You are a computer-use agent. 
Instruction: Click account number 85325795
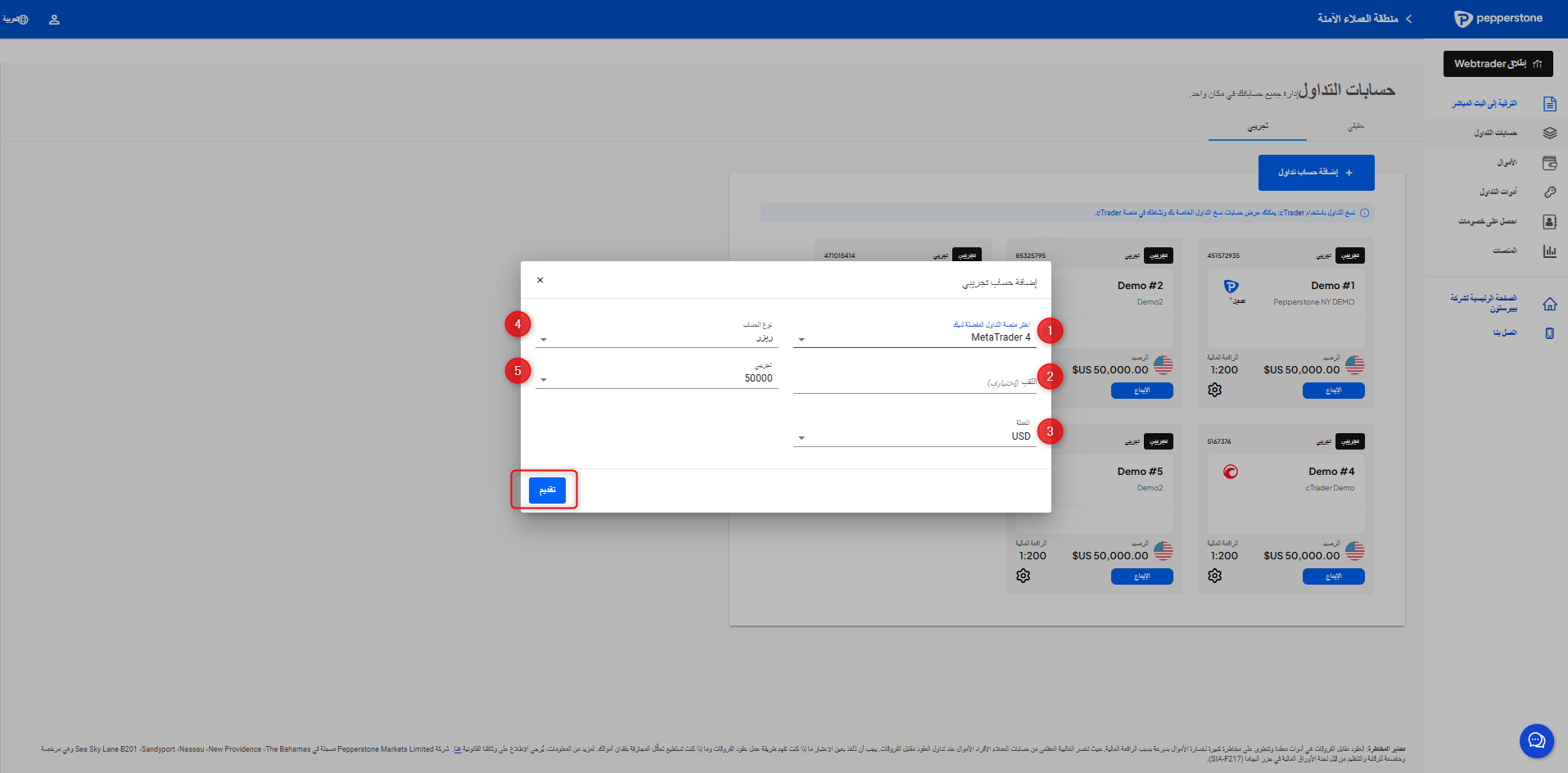[x=1030, y=255]
